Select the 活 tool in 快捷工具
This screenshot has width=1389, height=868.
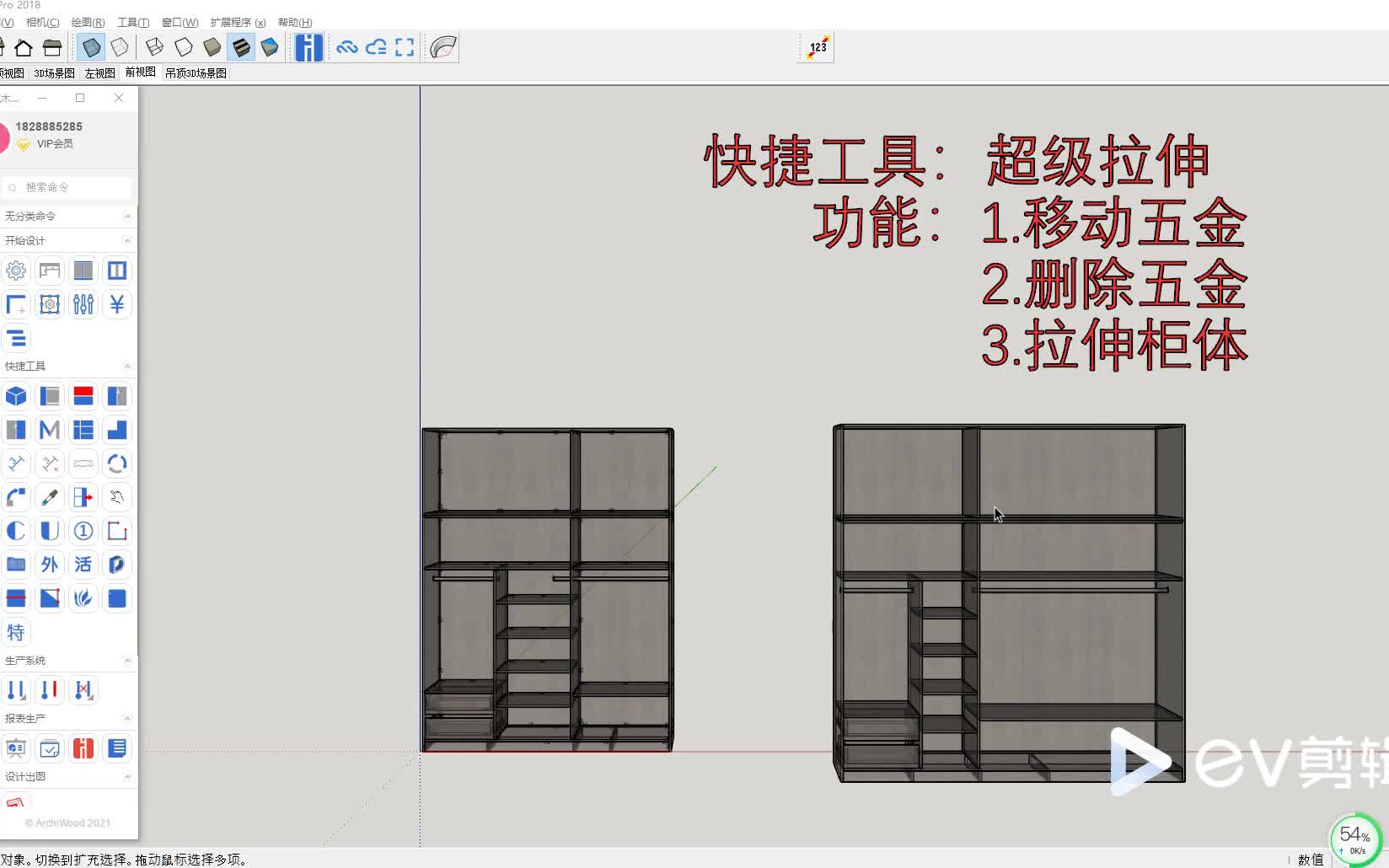tap(83, 565)
